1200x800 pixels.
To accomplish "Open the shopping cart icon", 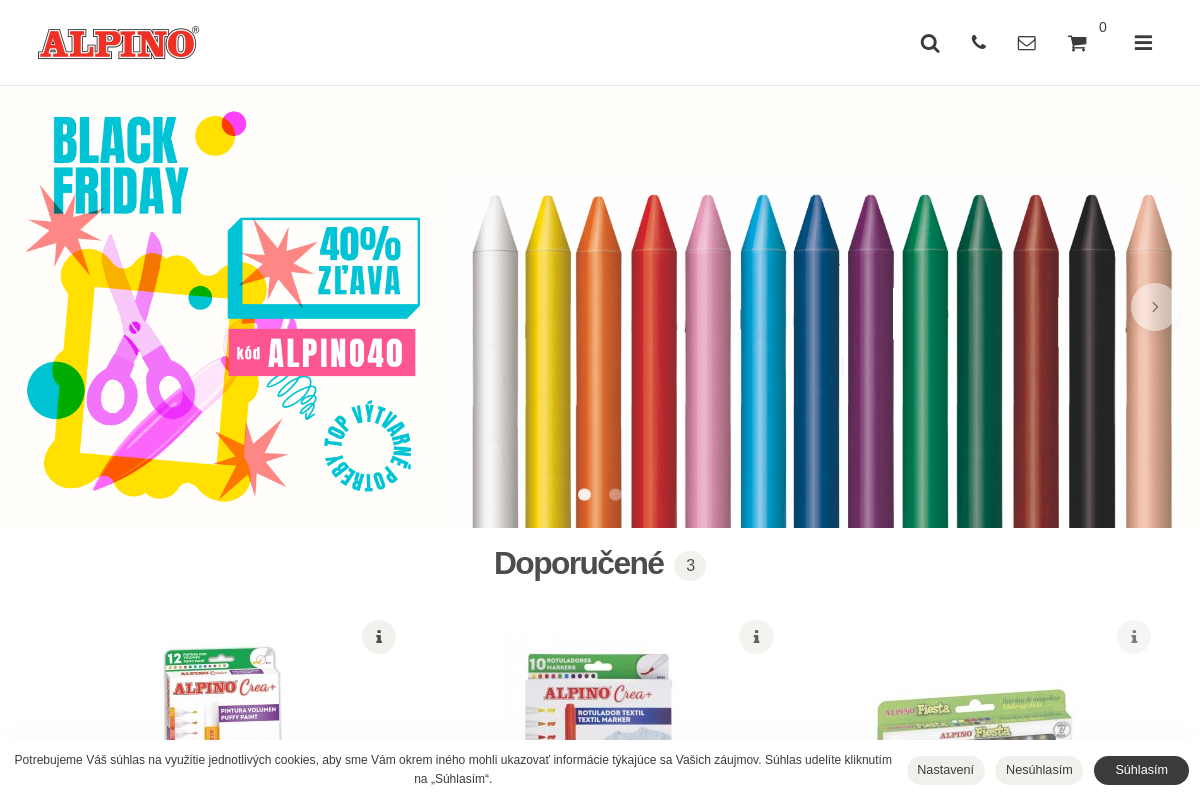I will pos(1077,43).
